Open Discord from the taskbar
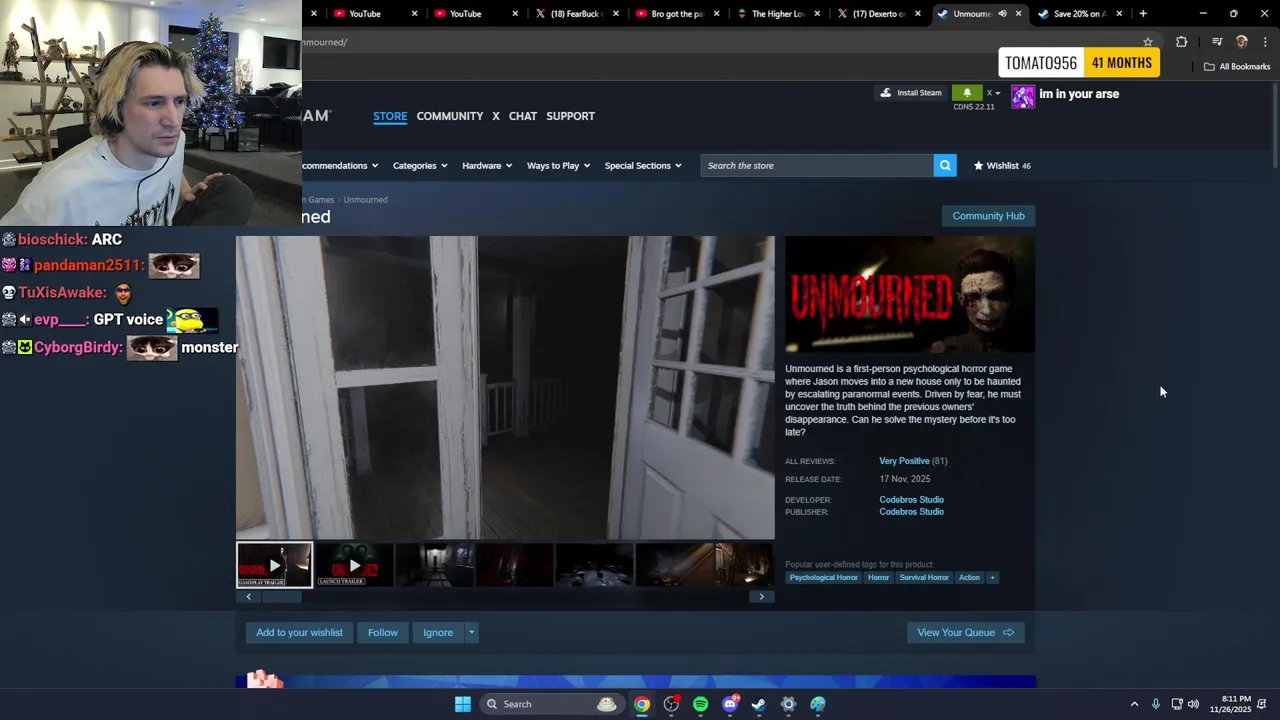This screenshot has height=720, width=1280. tap(730, 704)
